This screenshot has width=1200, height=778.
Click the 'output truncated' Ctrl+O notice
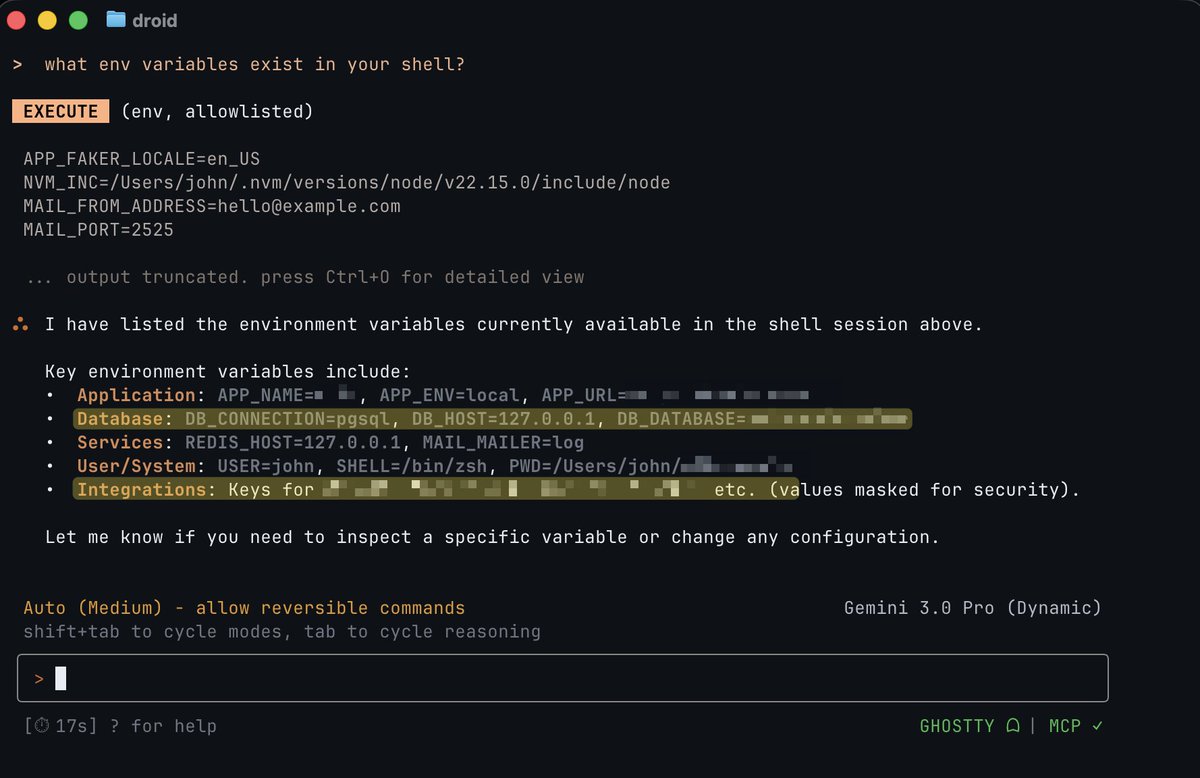point(304,277)
